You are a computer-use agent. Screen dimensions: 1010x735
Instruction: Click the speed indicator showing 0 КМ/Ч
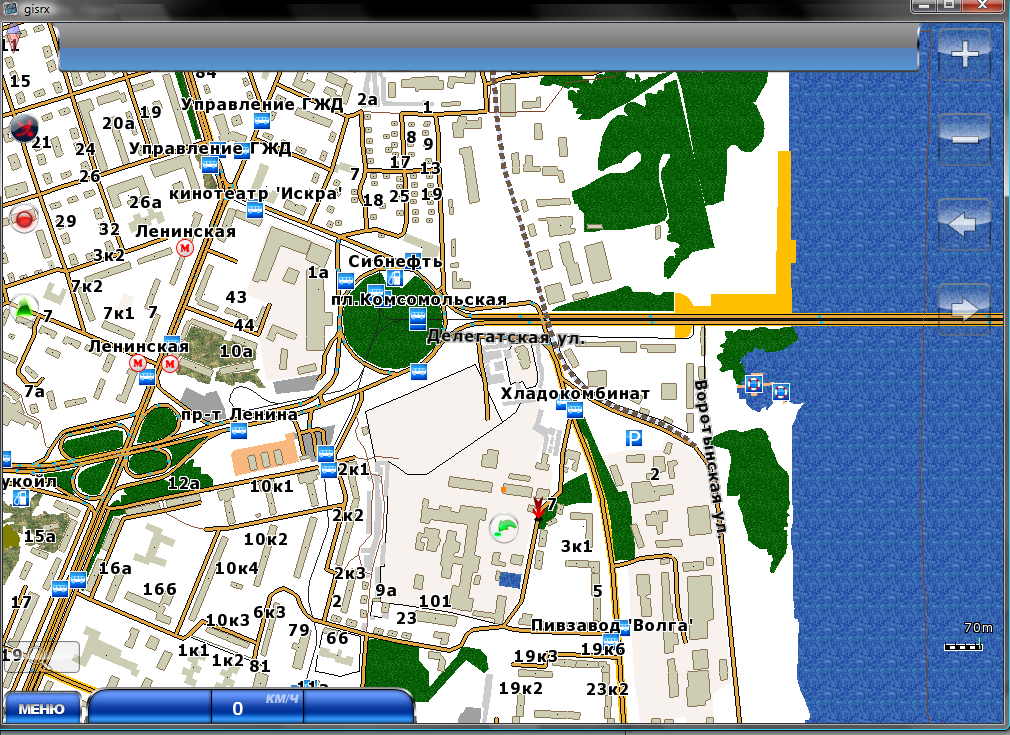point(257,707)
